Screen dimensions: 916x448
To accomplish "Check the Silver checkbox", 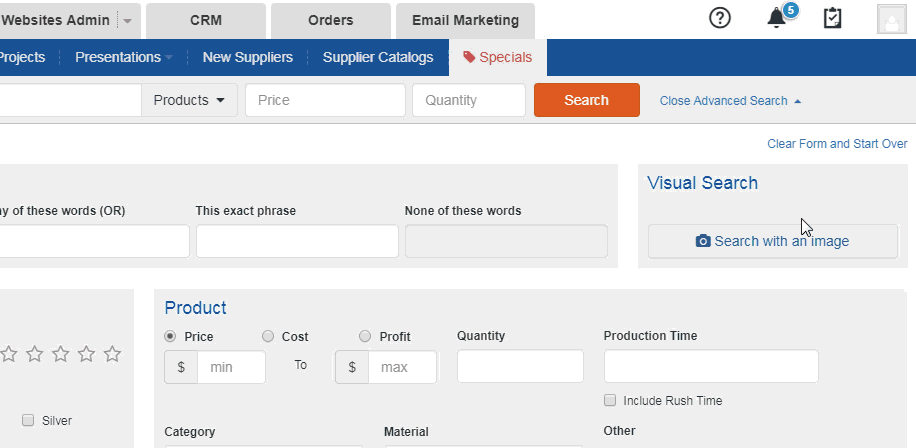I will coord(28,420).
